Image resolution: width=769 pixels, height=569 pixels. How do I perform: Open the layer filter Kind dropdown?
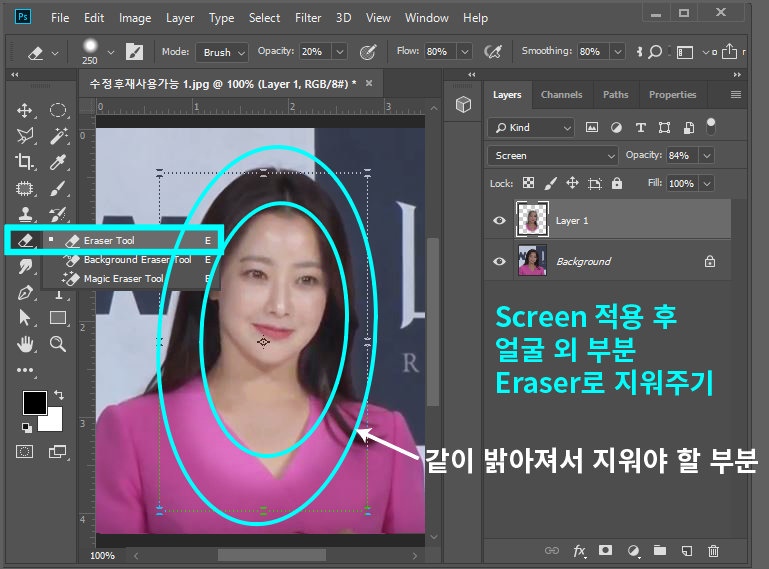pos(531,128)
